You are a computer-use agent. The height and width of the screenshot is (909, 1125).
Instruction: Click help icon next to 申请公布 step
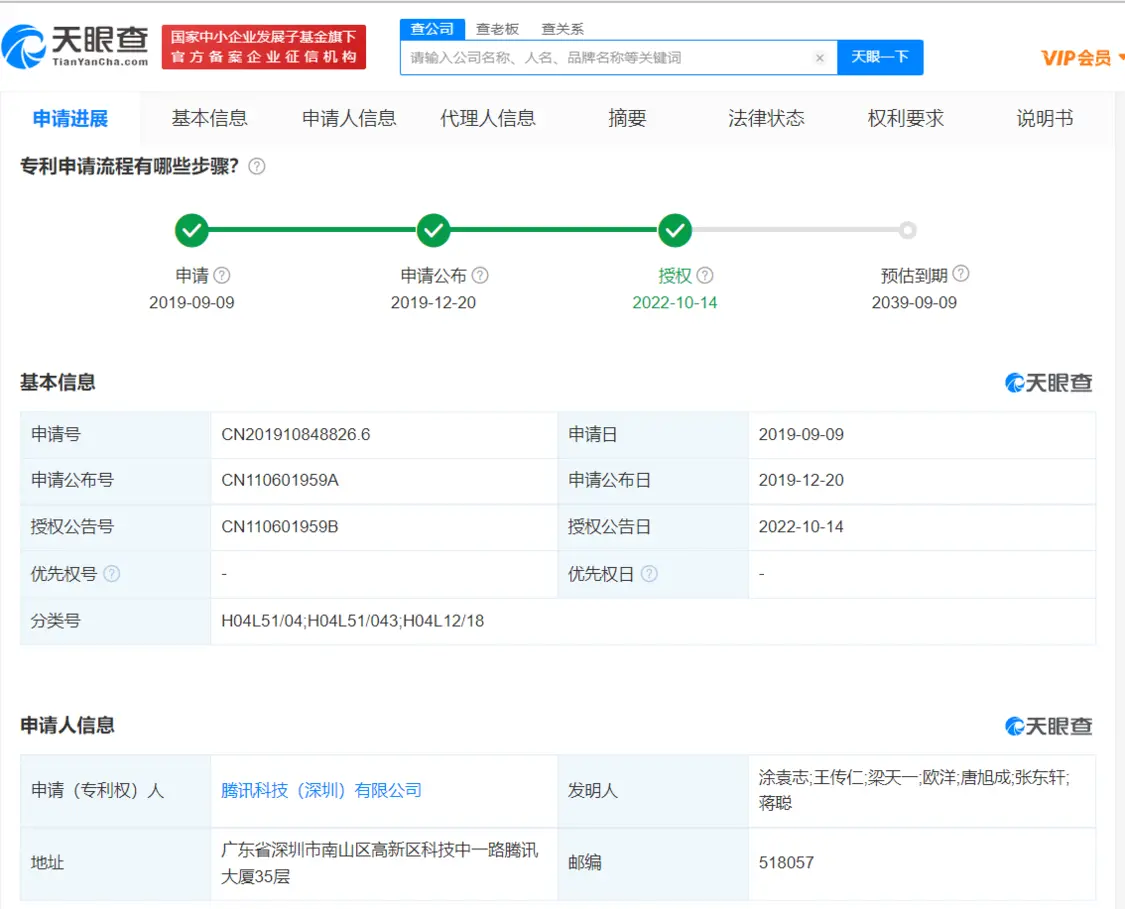pos(480,275)
